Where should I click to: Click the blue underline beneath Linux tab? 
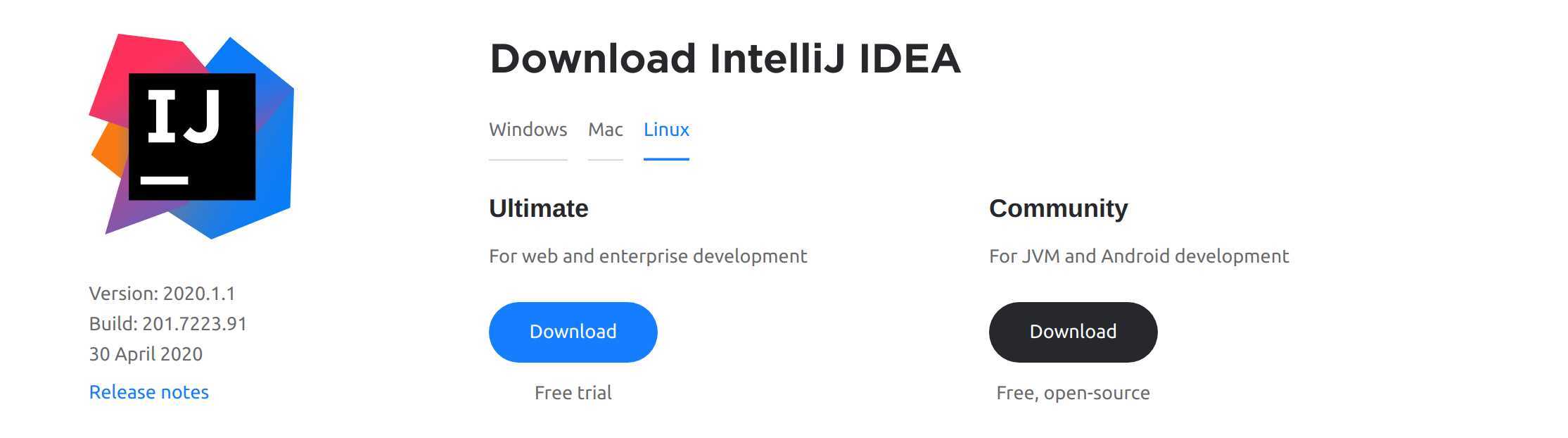pyautogui.click(x=666, y=159)
